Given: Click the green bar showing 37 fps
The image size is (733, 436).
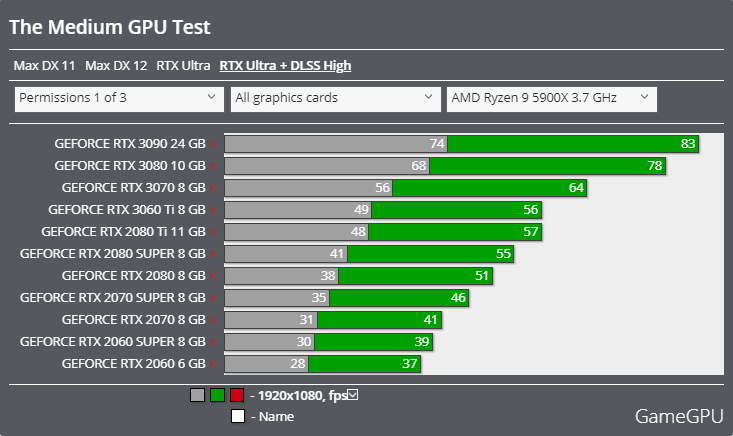Looking at the screenshot, I should point(365,363).
